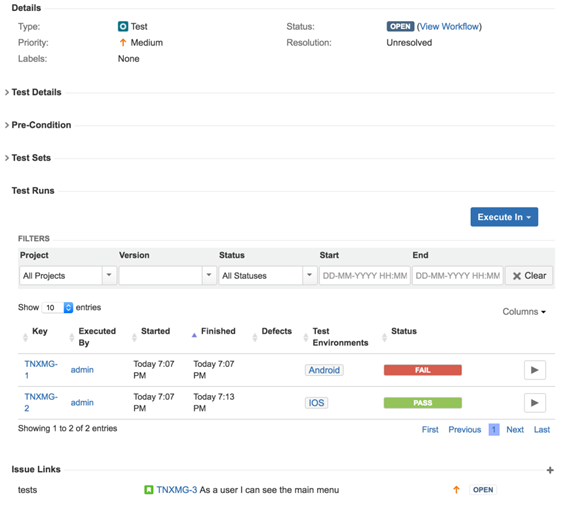Click the Start date input field

365,276
